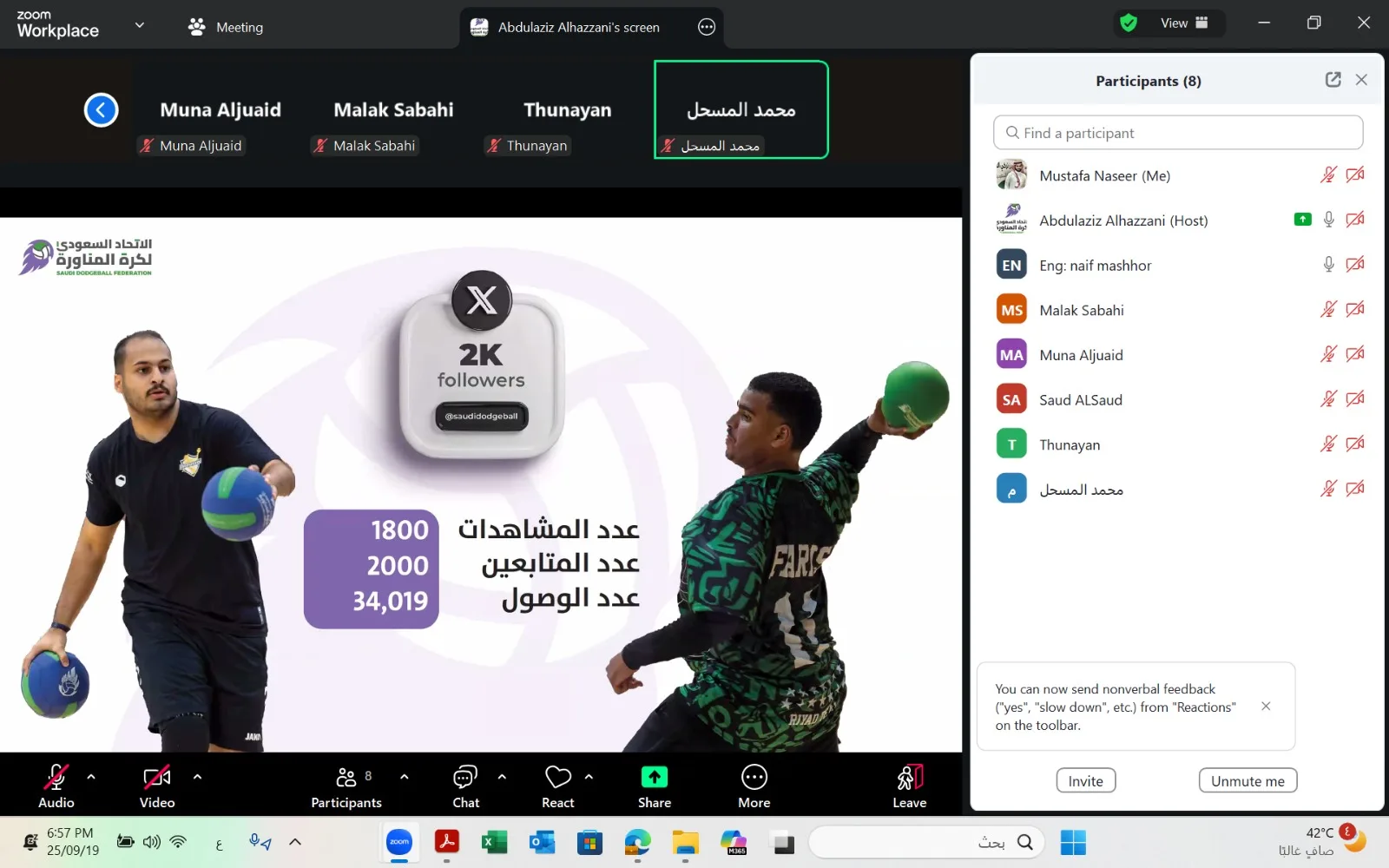Toggle the Video camera on

click(156, 778)
